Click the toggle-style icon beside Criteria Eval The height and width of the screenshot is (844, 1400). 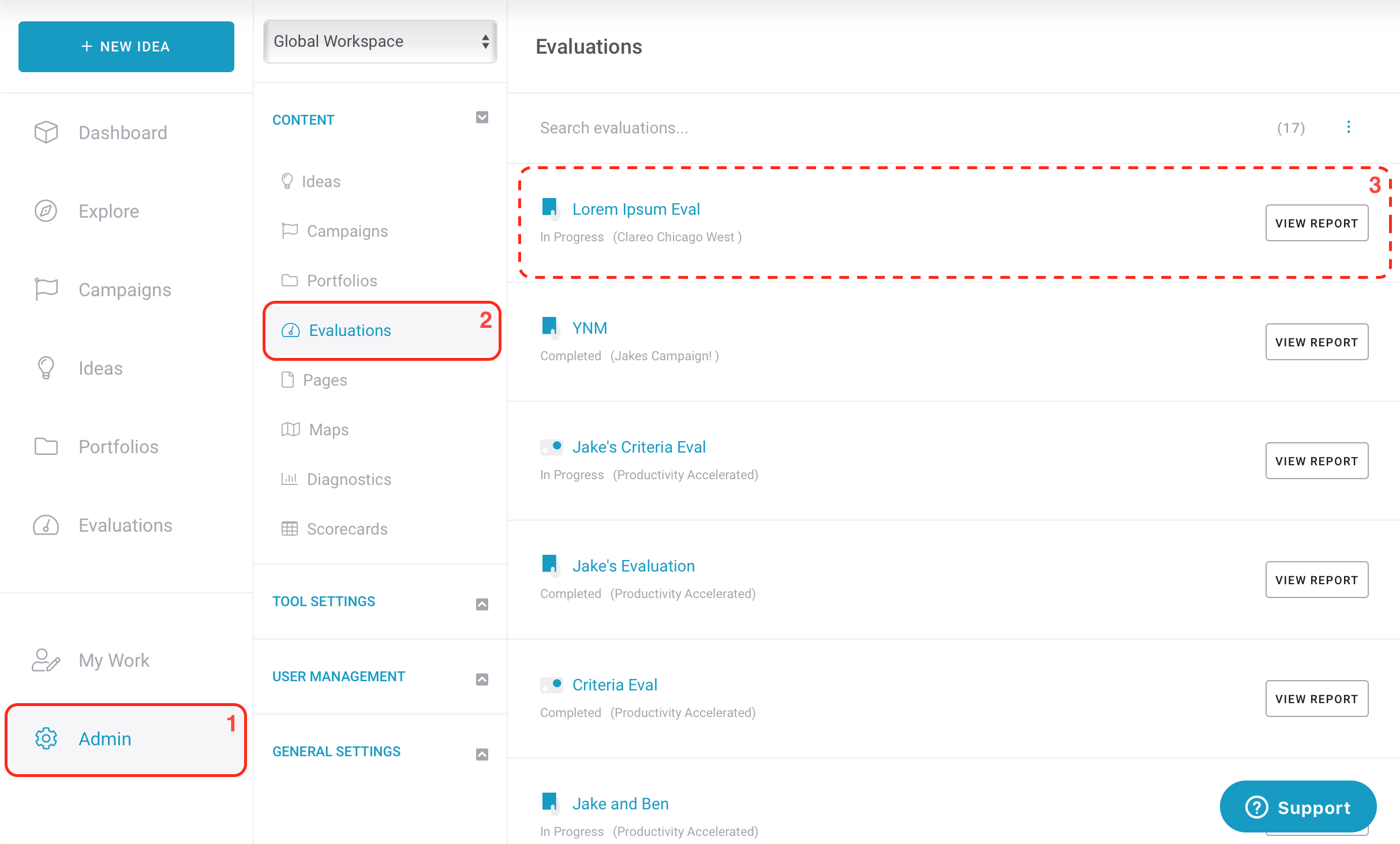coord(552,685)
